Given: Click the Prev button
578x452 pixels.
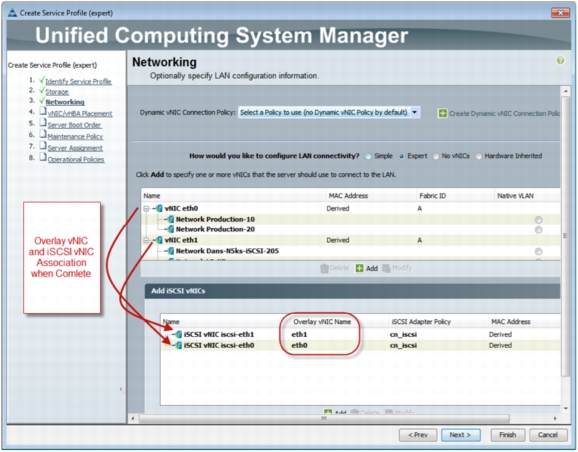Looking at the screenshot, I should (x=418, y=435).
